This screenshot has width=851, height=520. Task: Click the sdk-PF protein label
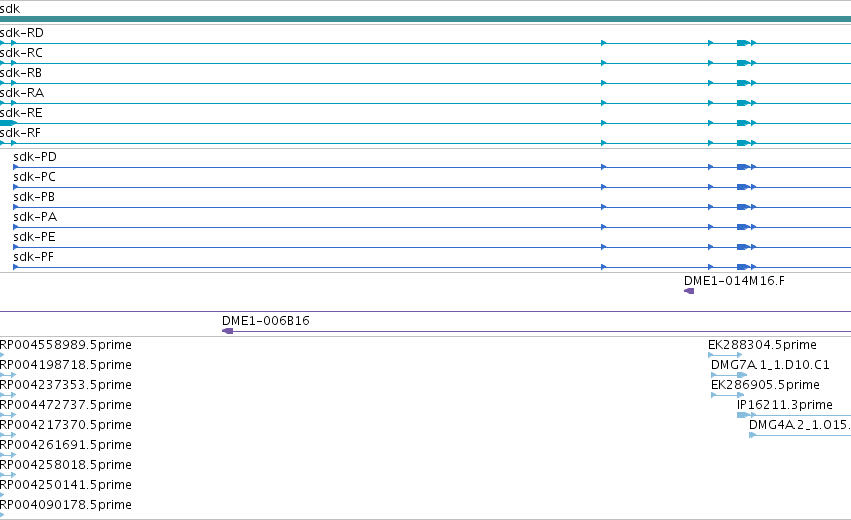pyautogui.click(x=33, y=257)
